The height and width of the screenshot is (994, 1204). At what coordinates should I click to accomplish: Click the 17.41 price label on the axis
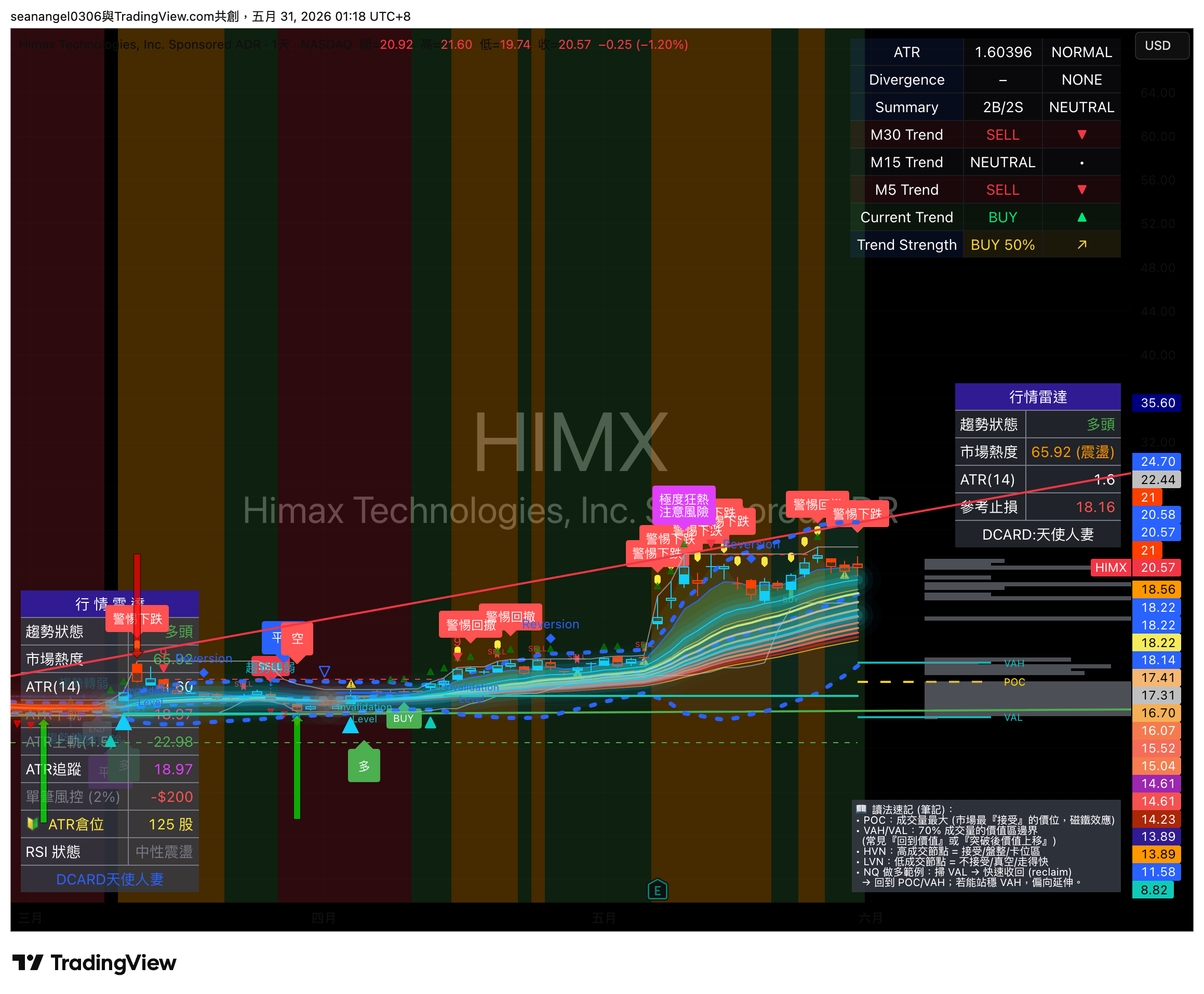point(1157,677)
